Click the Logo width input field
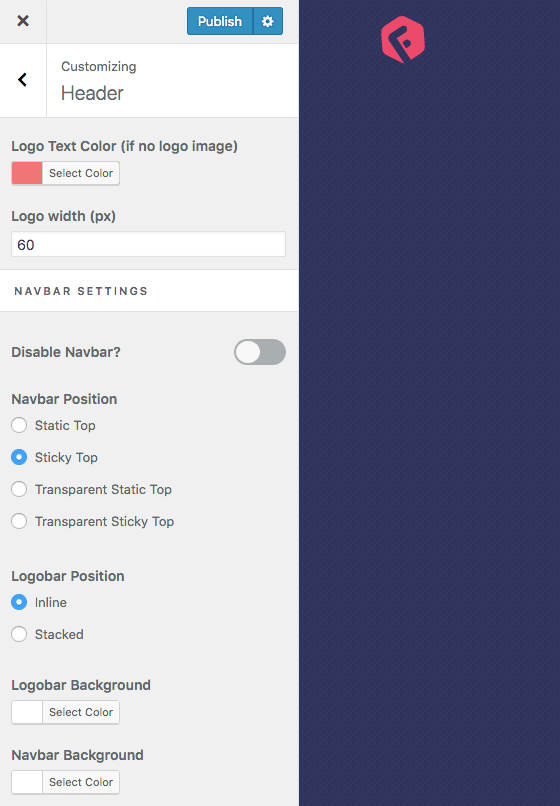This screenshot has width=560, height=806. click(148, 244)
